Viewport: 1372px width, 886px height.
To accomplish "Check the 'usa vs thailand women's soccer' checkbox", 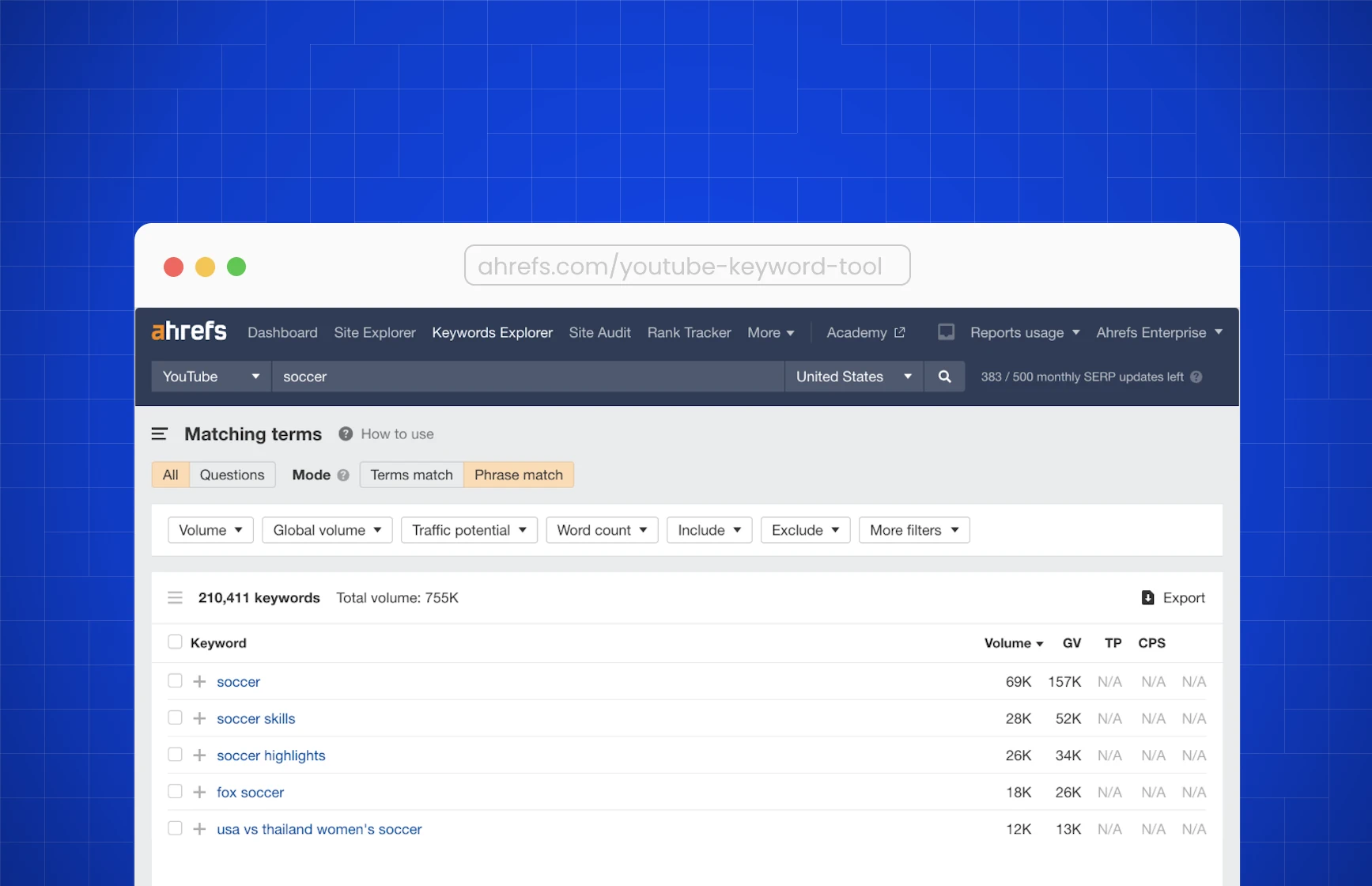I will pyautogui.click(x=175, y=828).
